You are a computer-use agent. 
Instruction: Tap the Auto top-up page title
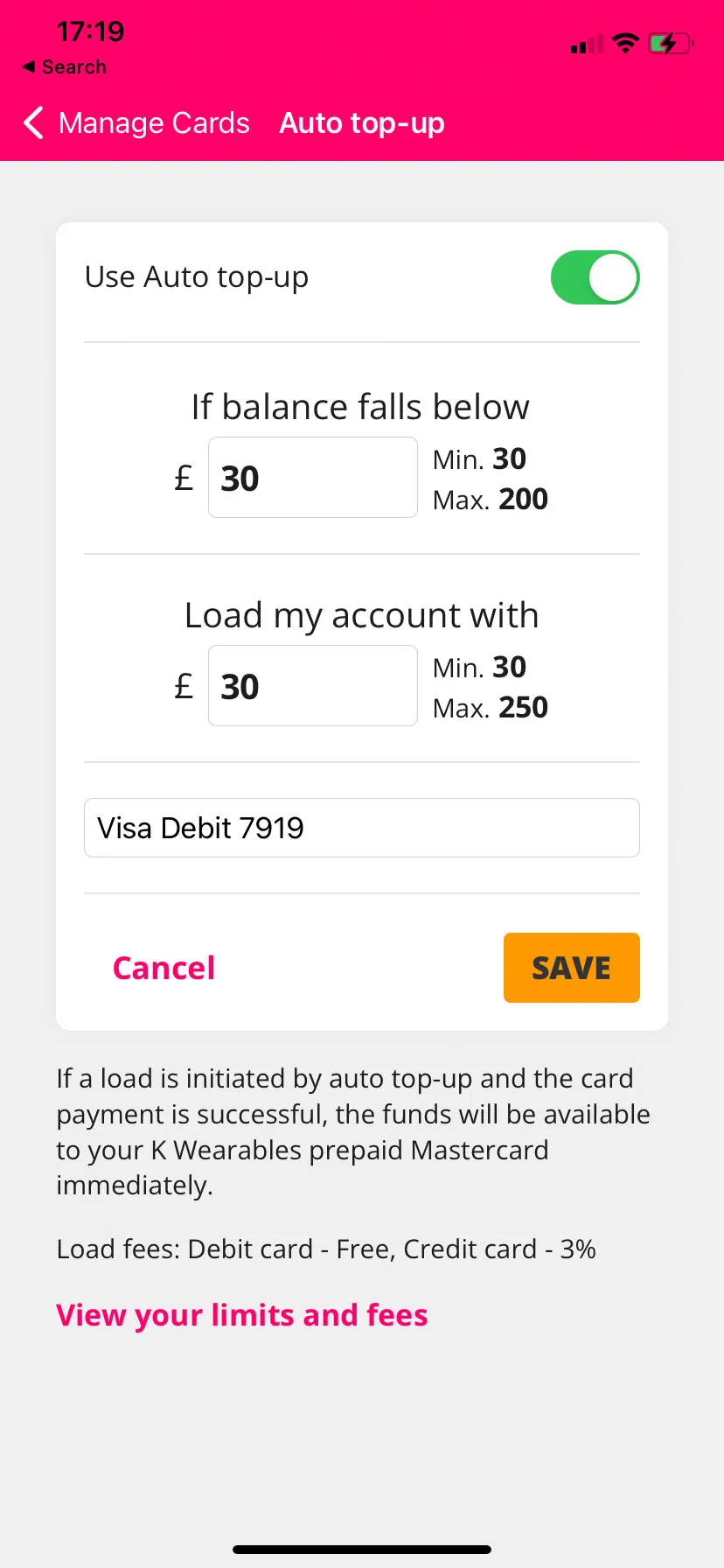361,123
